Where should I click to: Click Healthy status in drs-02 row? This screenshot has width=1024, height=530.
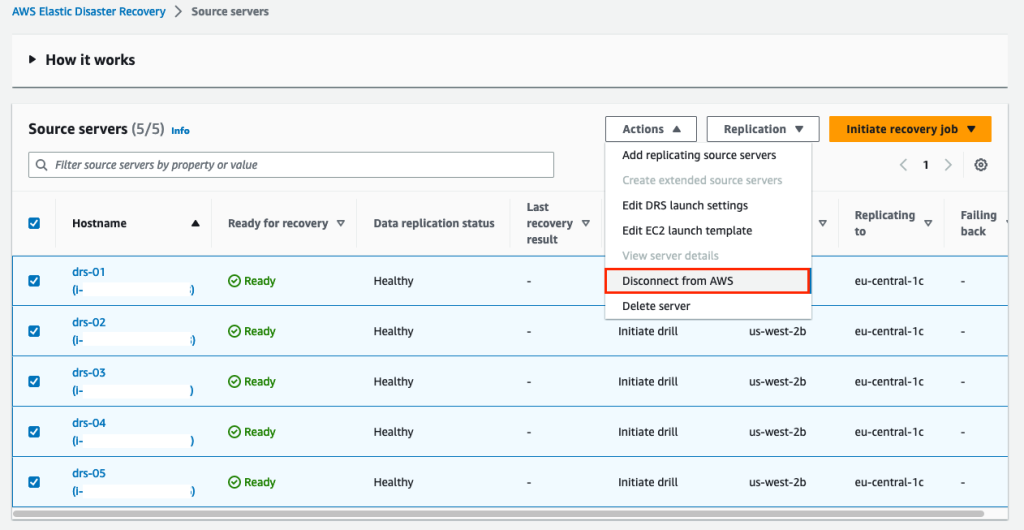coord(393,331)
